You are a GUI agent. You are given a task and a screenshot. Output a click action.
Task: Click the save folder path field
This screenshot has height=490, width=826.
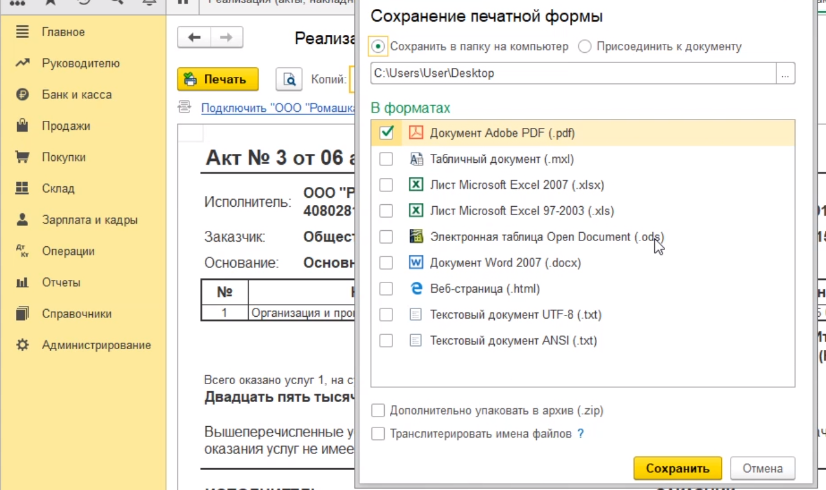[572, 74]
